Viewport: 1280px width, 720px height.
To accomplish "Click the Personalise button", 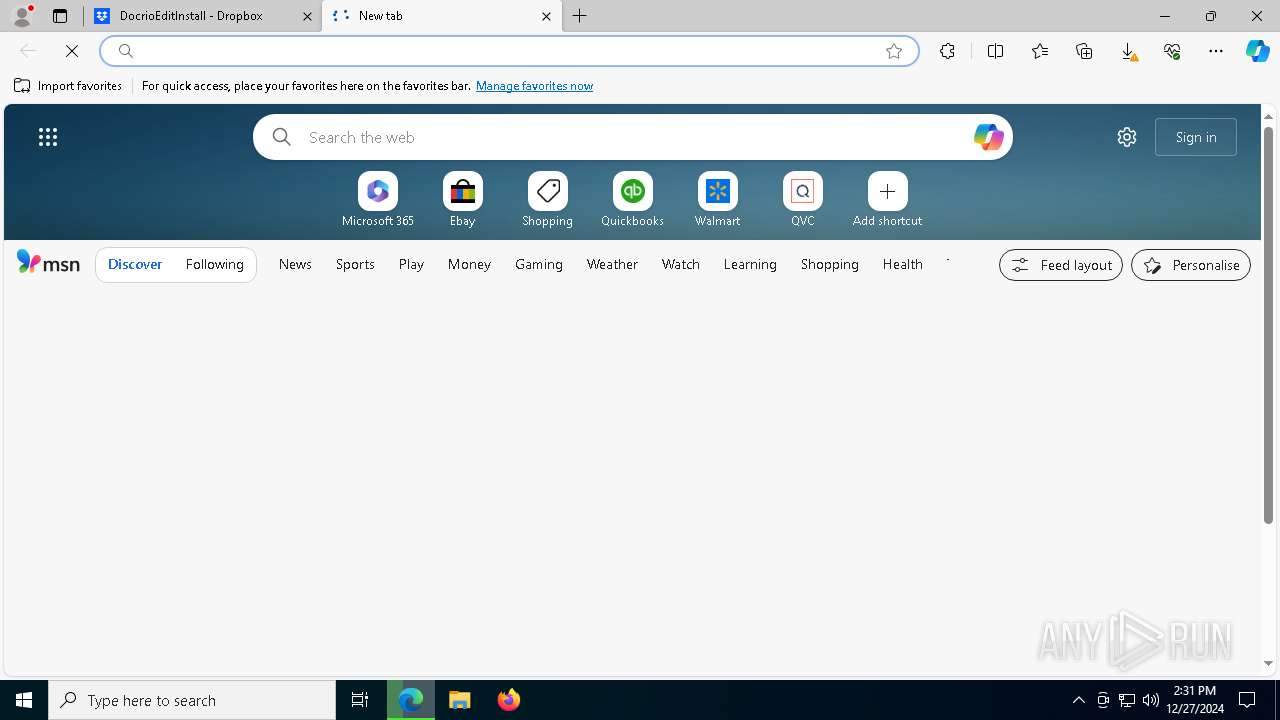I will 1191,265.
